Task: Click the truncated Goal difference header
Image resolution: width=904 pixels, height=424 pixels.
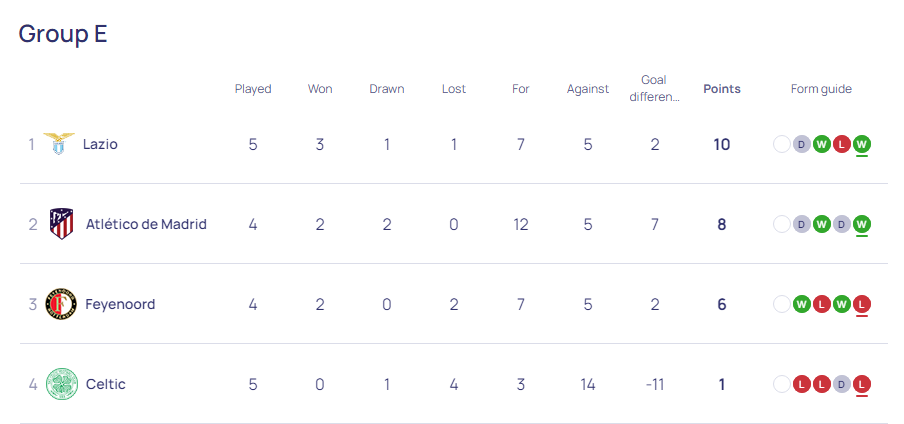Action: [654, 88]
